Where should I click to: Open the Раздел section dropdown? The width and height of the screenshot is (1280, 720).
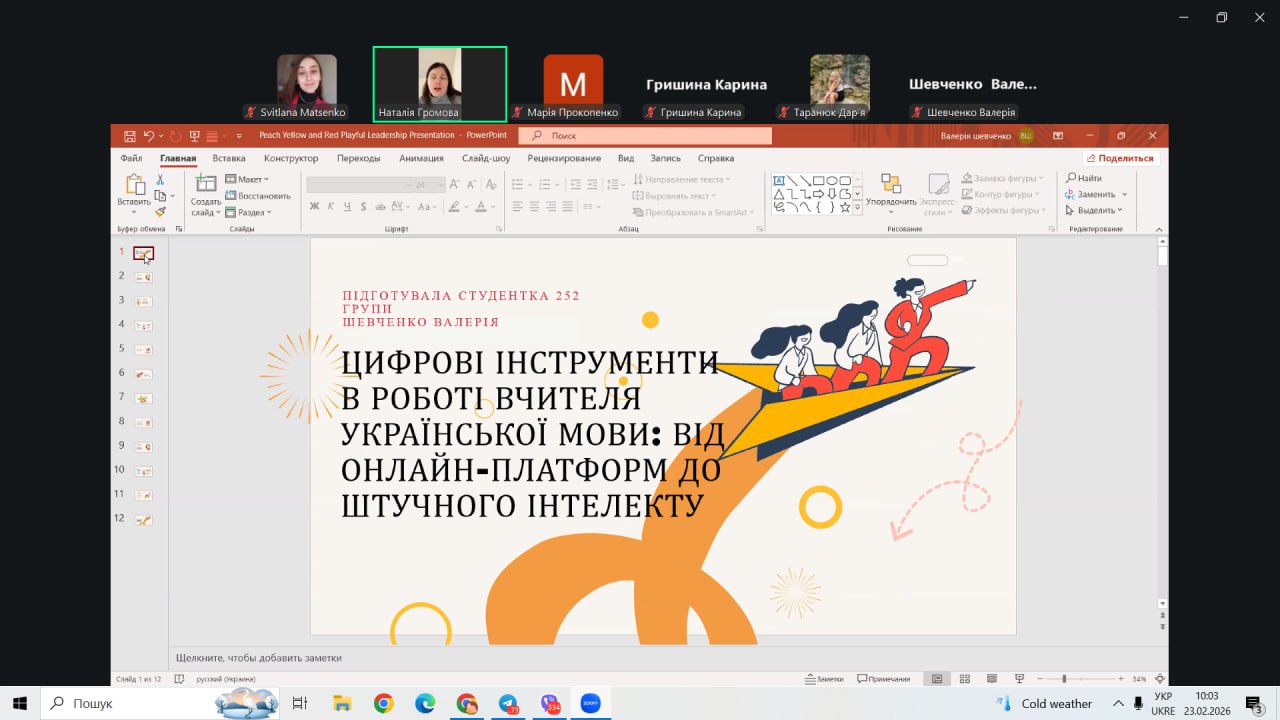pyautogui.click(x=248, y=212)
